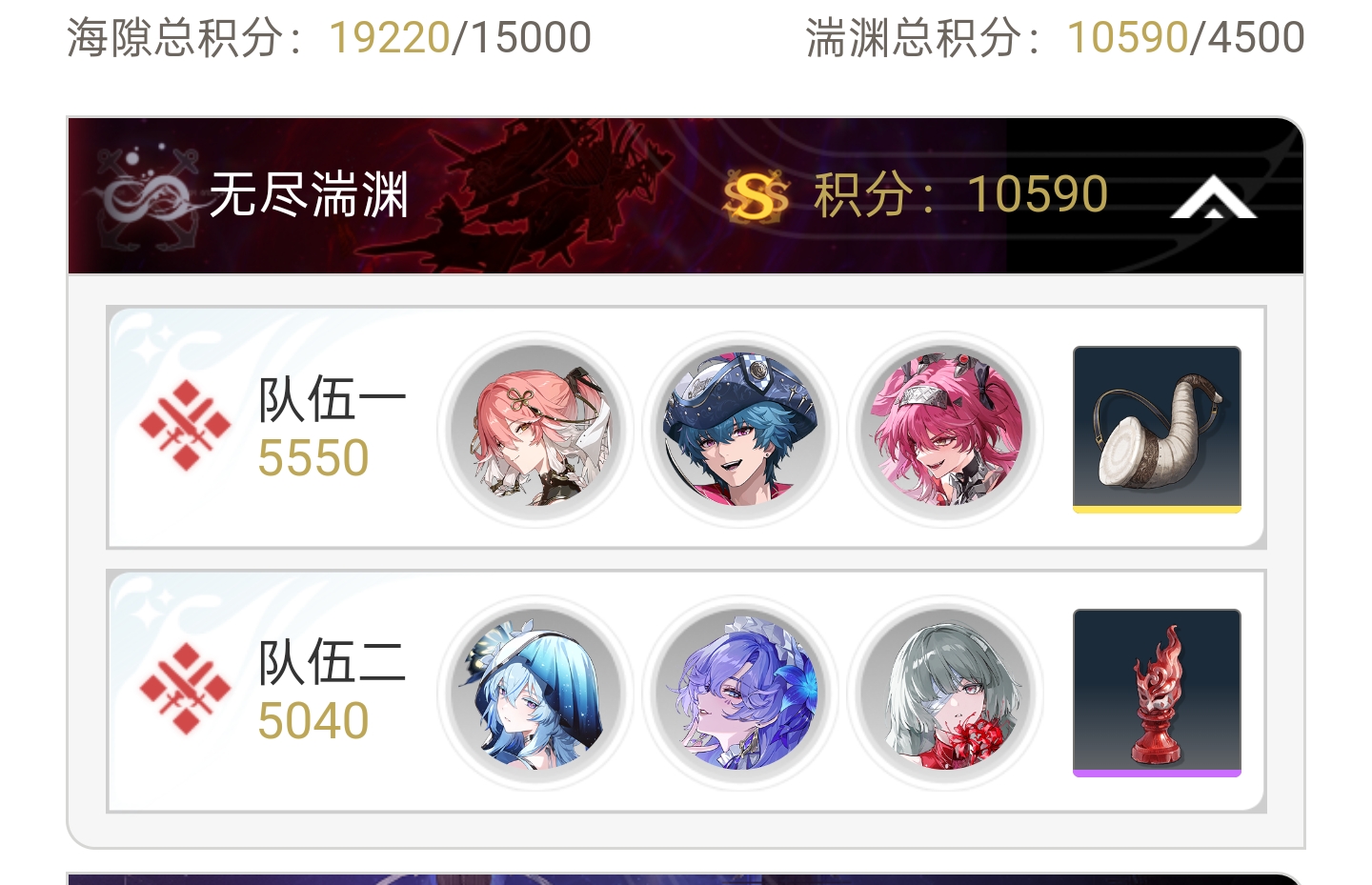This screenshot has height=885, width=1372.
Task: Select the blue-haired pirate hat character avatar
Action: [740, 430]
